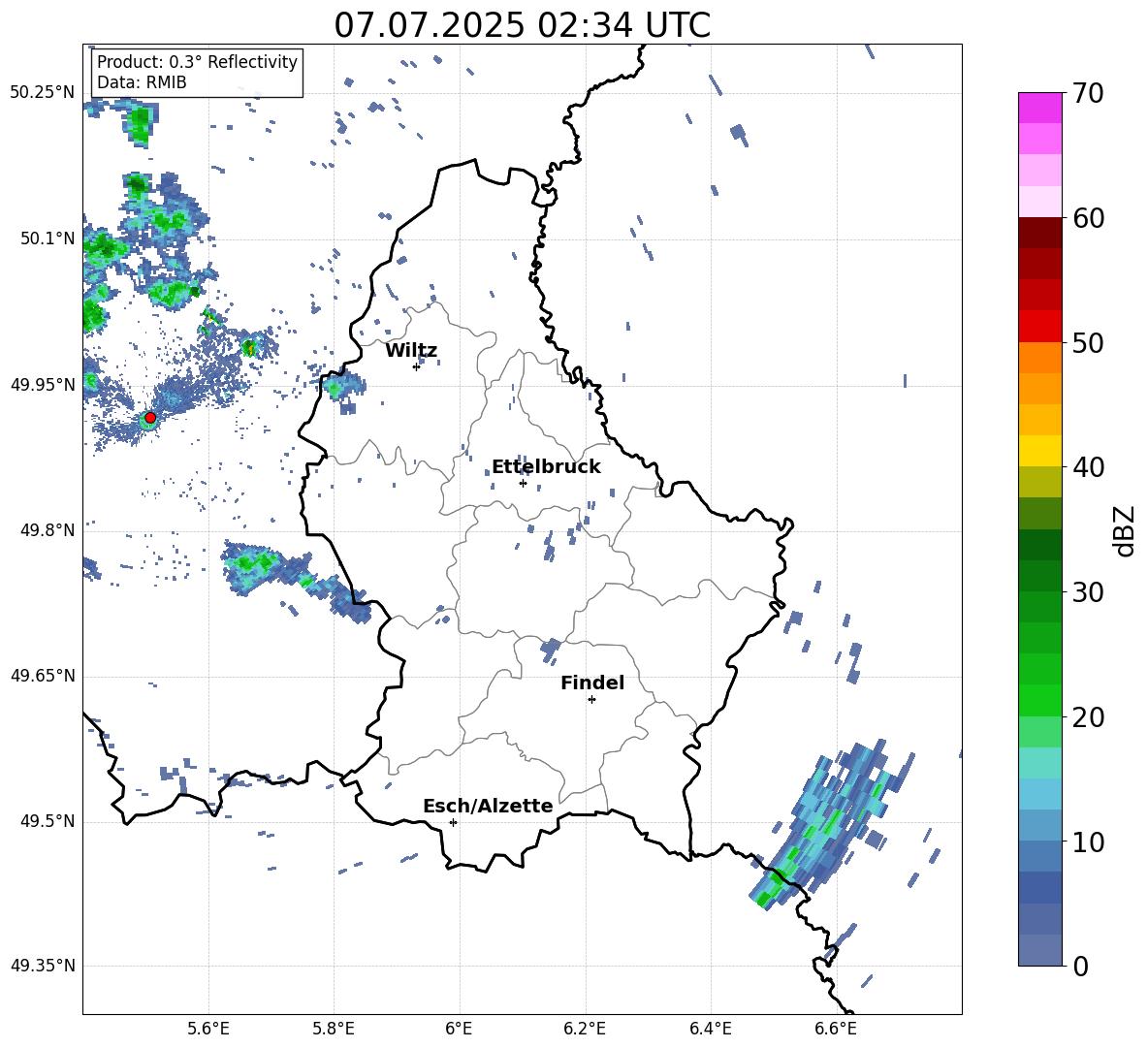Click the Wiltz city label
Viewport: 1148px width, 1048px height.
tap(411, 351)
